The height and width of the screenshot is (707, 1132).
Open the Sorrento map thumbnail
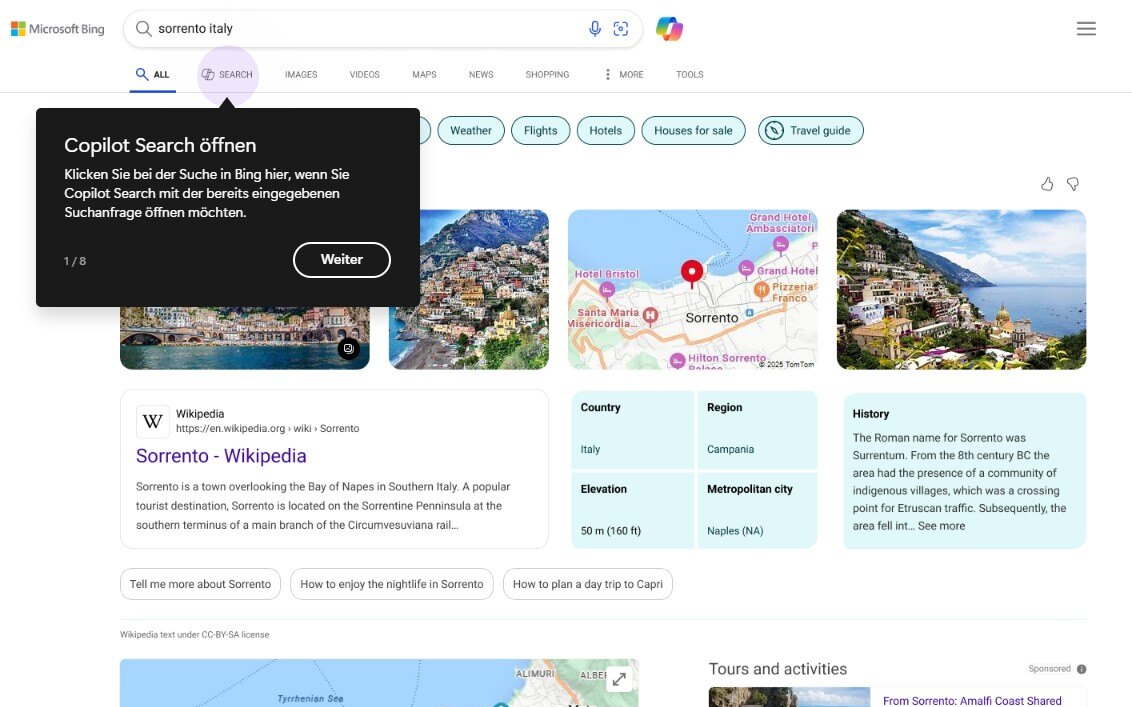tap(693, 290)
